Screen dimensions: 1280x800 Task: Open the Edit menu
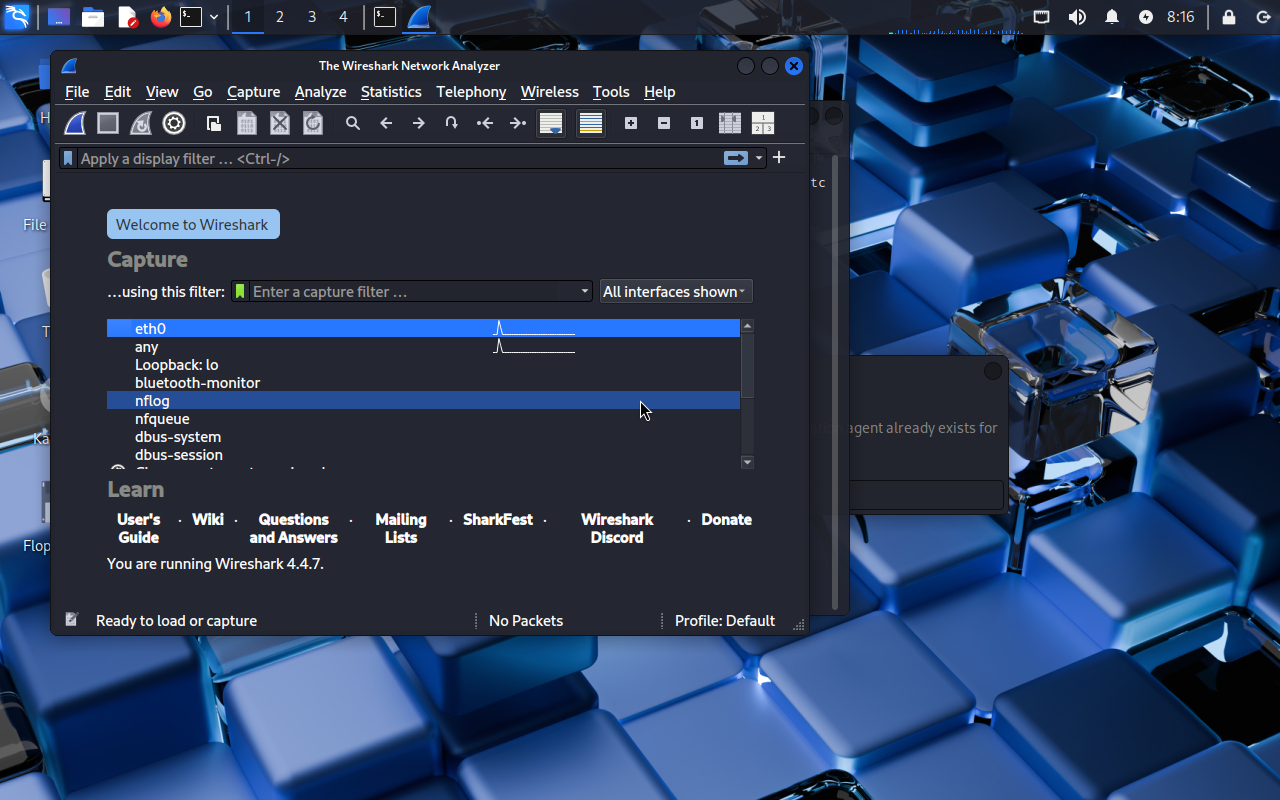click(x=118, y=91)
